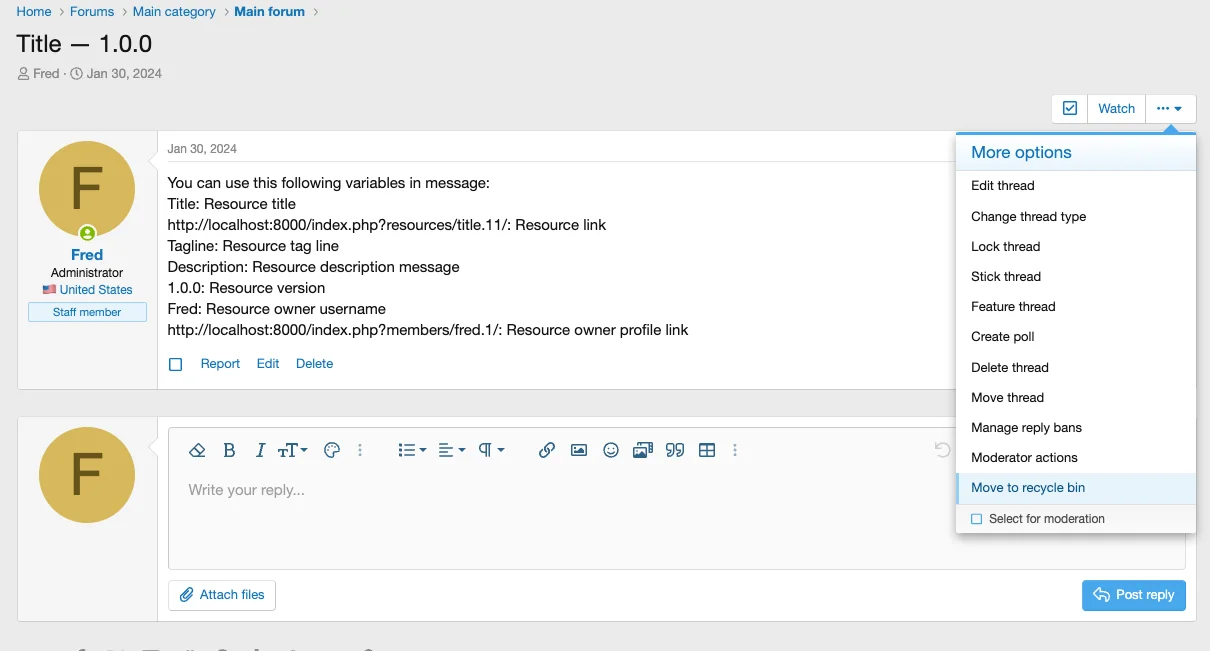Image resolution: width=1210 pixels, height=651 pixels.
Task: Toggle the thread select-all checkbox button
Action: pyautogui.click(x=1069, y=109)
